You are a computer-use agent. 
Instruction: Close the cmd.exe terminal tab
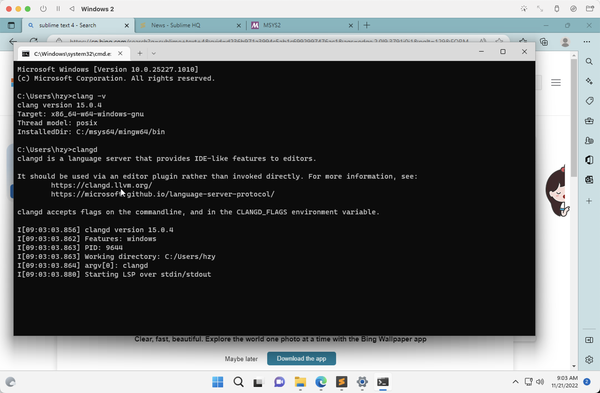[x=120, y=54]
